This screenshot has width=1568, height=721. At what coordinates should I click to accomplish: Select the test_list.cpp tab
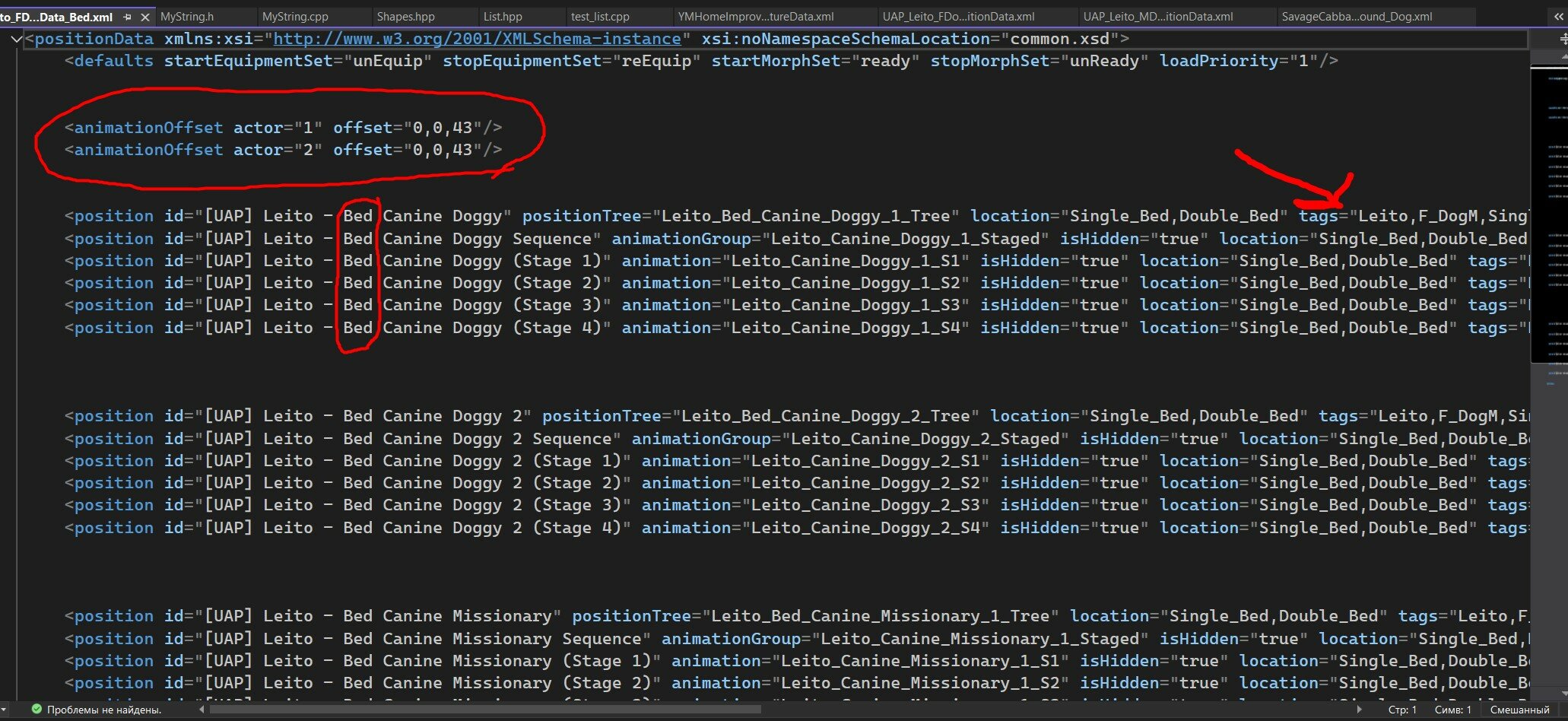600,16
